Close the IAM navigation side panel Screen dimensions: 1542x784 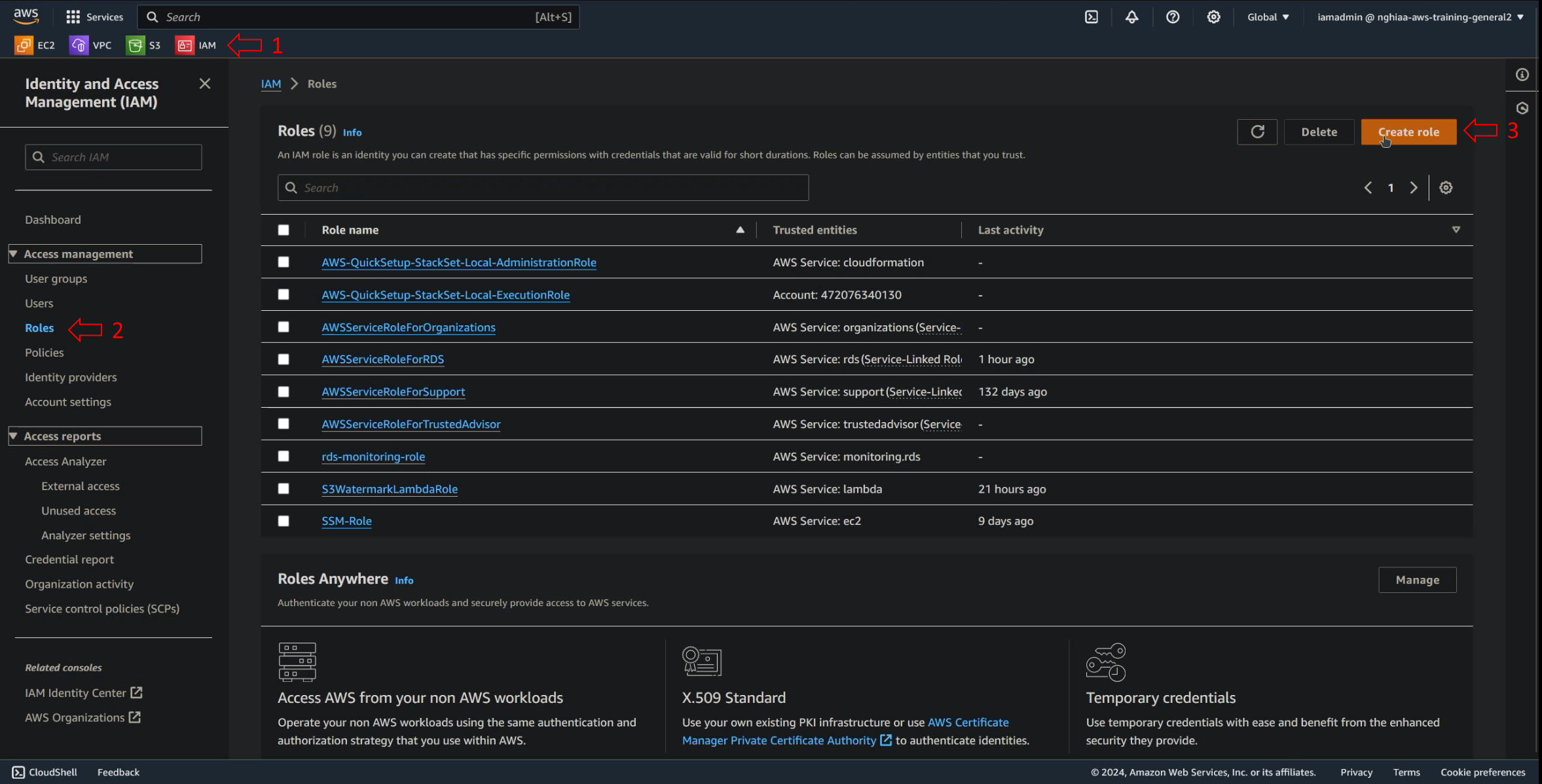click(x=205, y=84)
